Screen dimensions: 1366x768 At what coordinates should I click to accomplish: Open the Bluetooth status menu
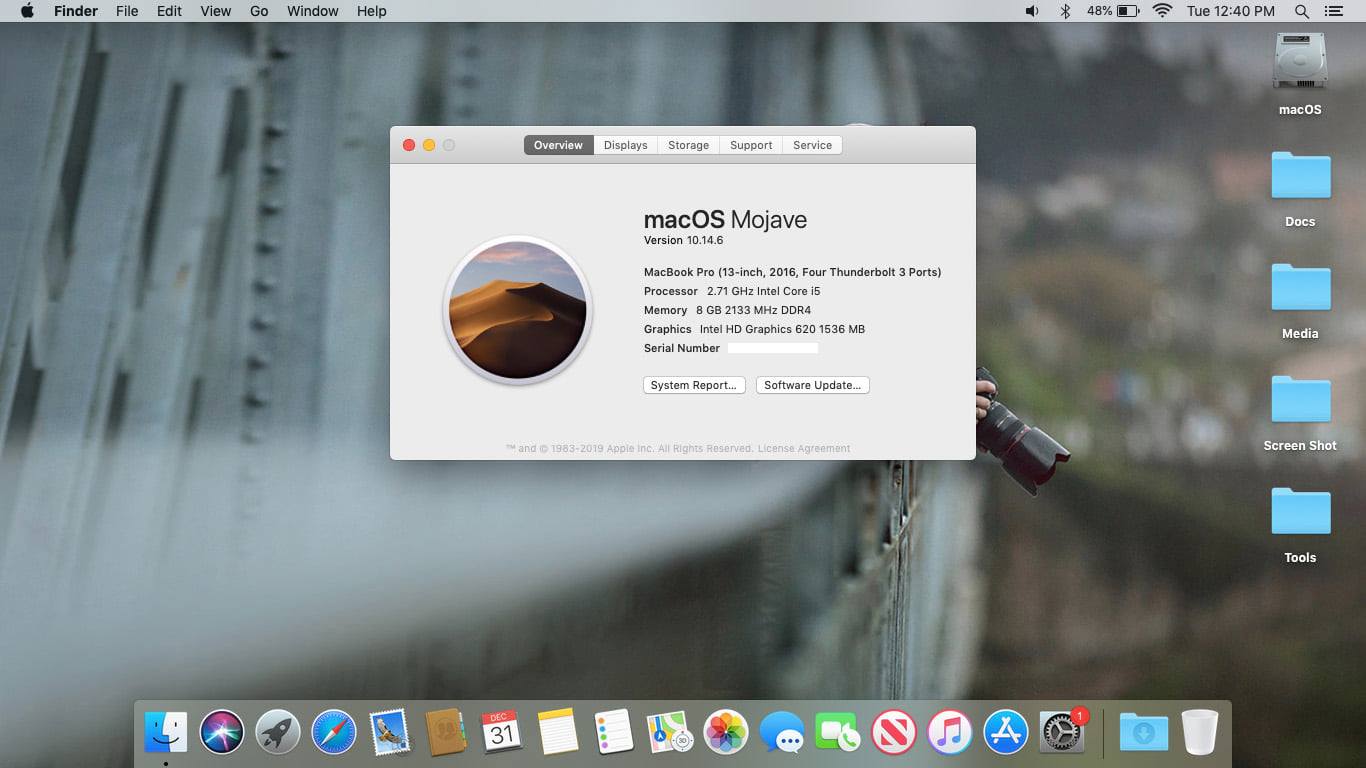[1065, 11]
